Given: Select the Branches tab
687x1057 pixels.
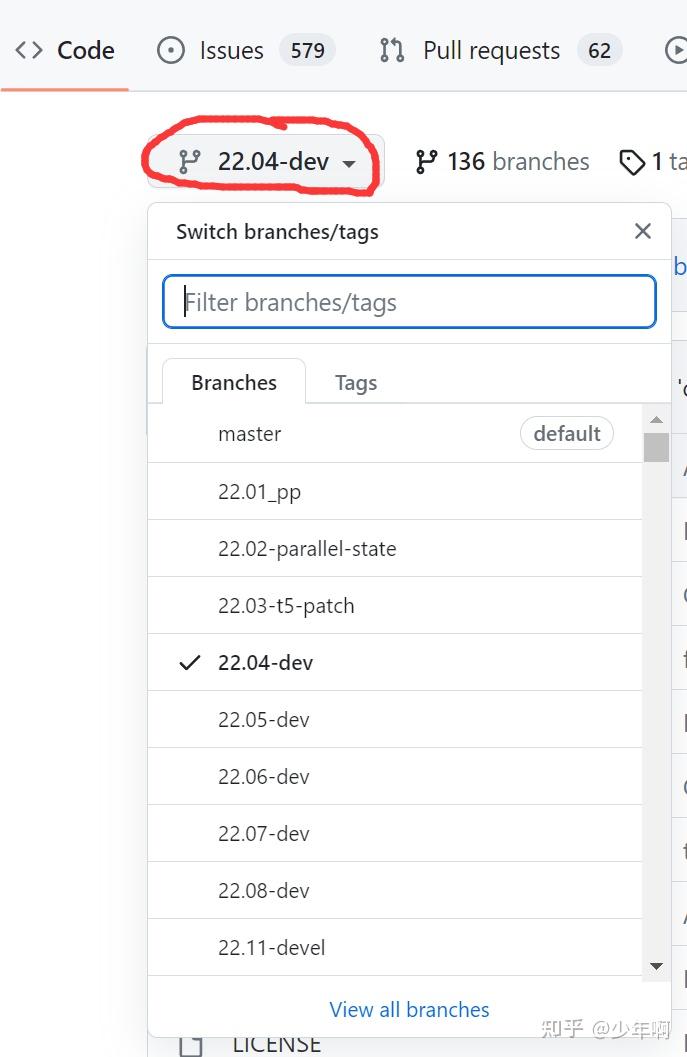Looking at the screenshot, I should point(234,383).
